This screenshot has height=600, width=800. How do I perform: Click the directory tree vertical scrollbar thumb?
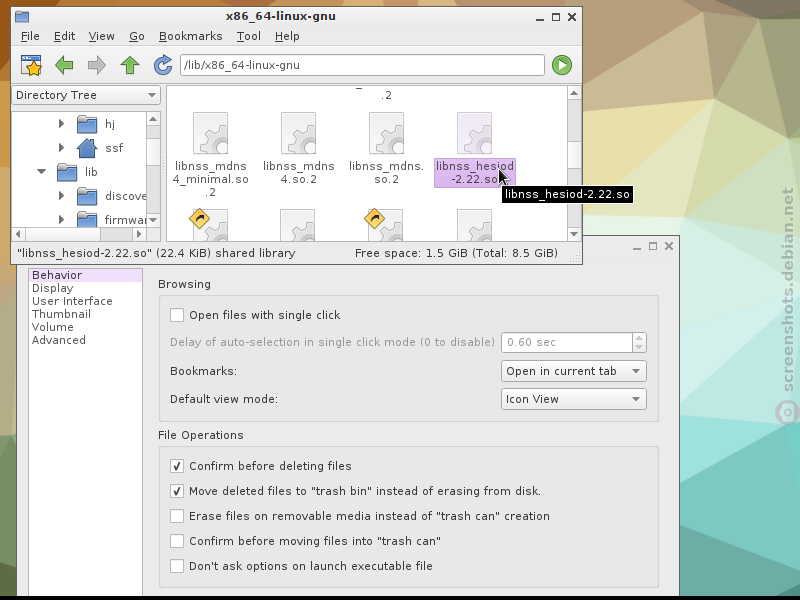click(x=153, y=151)
